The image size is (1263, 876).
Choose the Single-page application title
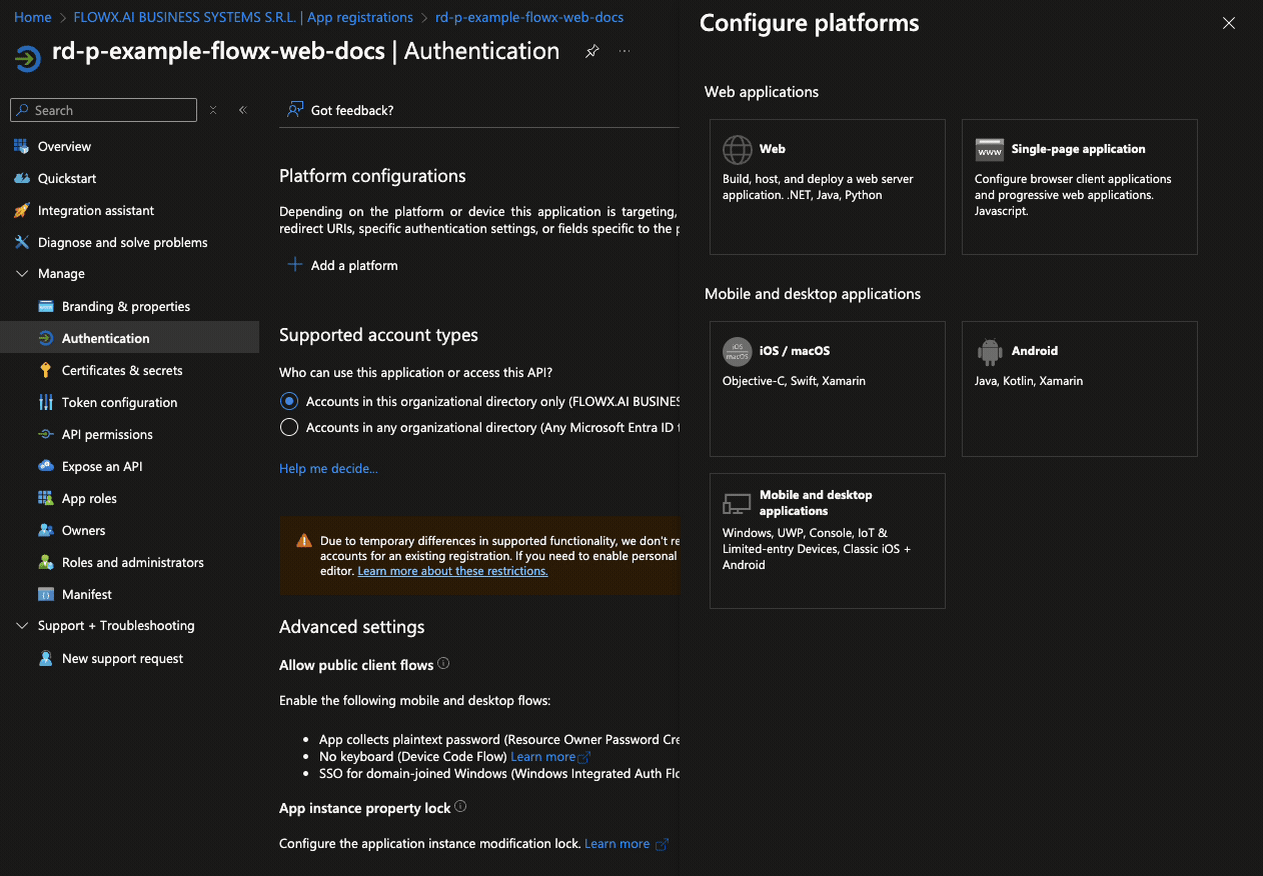pyautogui.click(x=1078, y=149)
